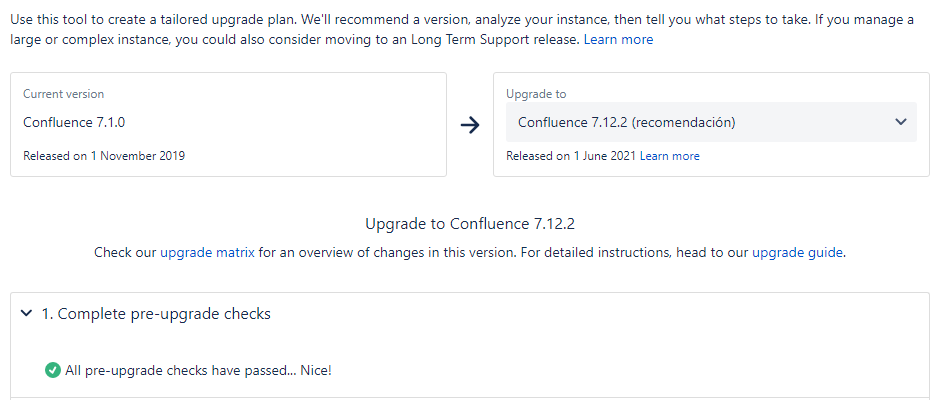Image resolution: width=940 pixels, height=400 pixels.
Task: Click the right arrow between version cards
Action: [470, 125]
